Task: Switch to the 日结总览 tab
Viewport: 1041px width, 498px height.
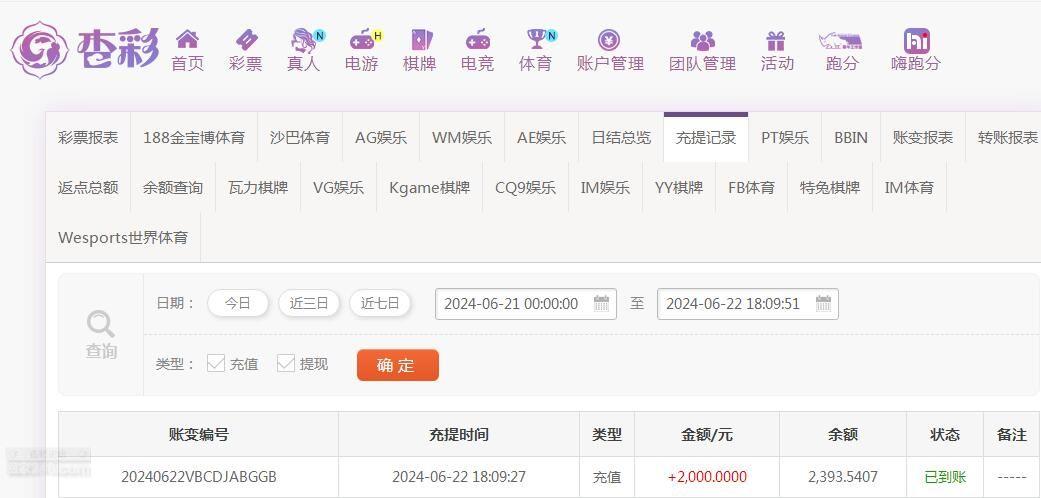Action: click(x=621, y=137)
